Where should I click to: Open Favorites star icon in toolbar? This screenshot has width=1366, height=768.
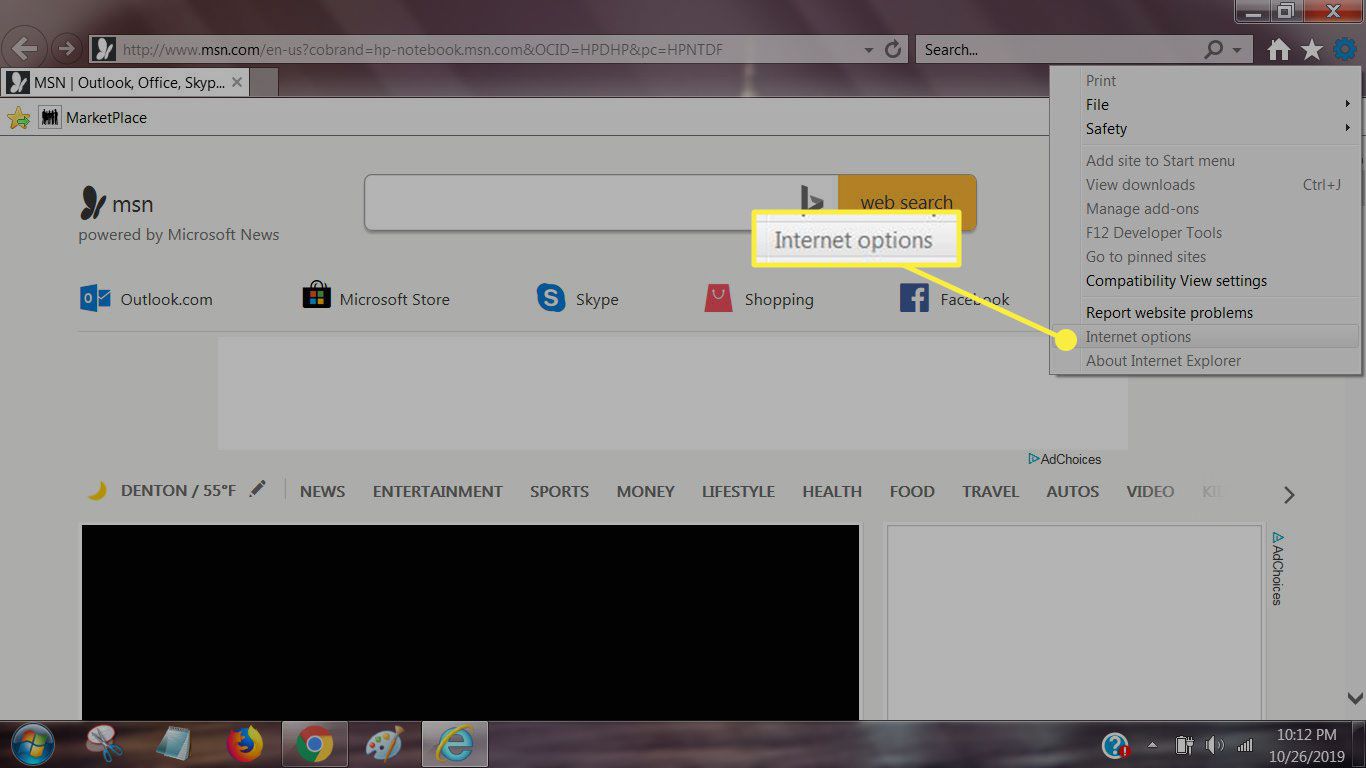pyautogui.click(x=1311, y=49)
